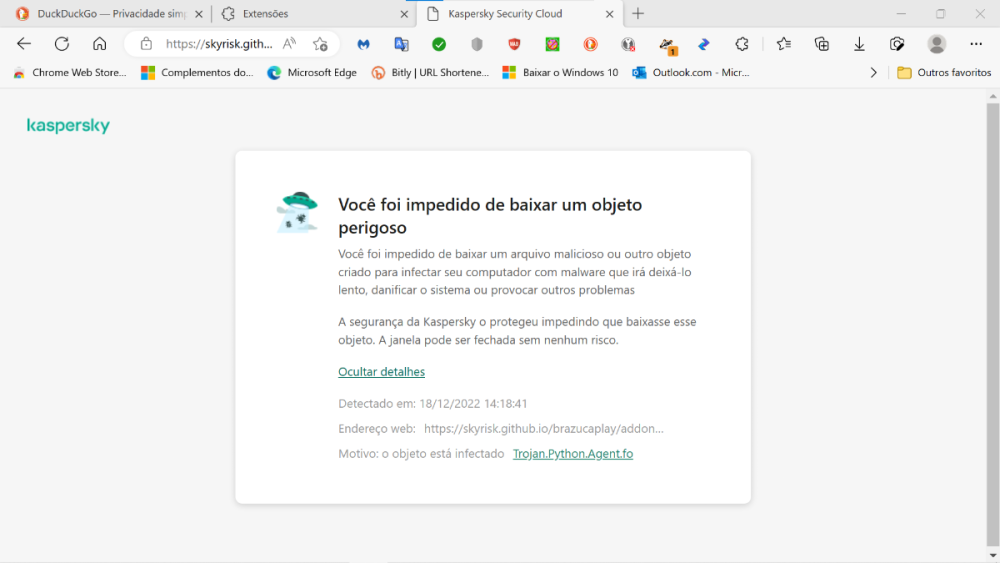Close the Kaspersky Security Cloud tab

609,14
